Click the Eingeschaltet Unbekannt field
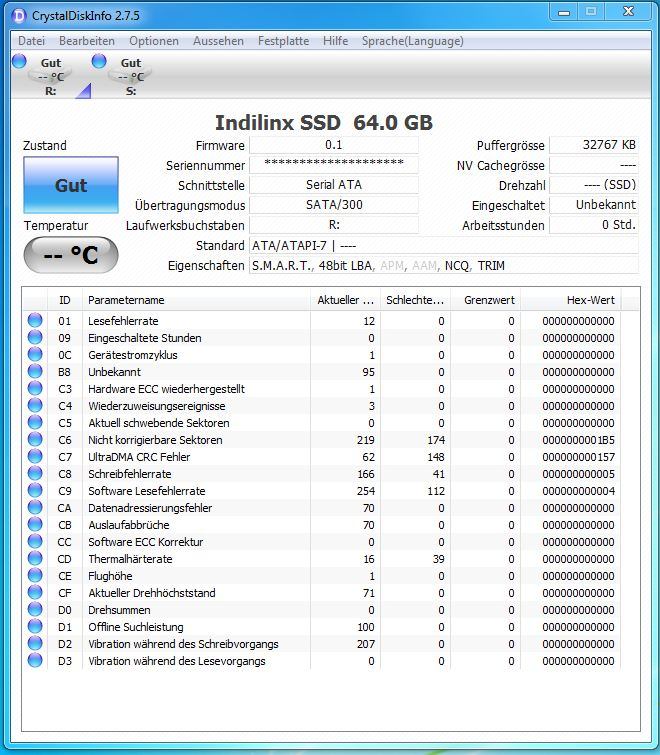 click(x=594, y=205)
